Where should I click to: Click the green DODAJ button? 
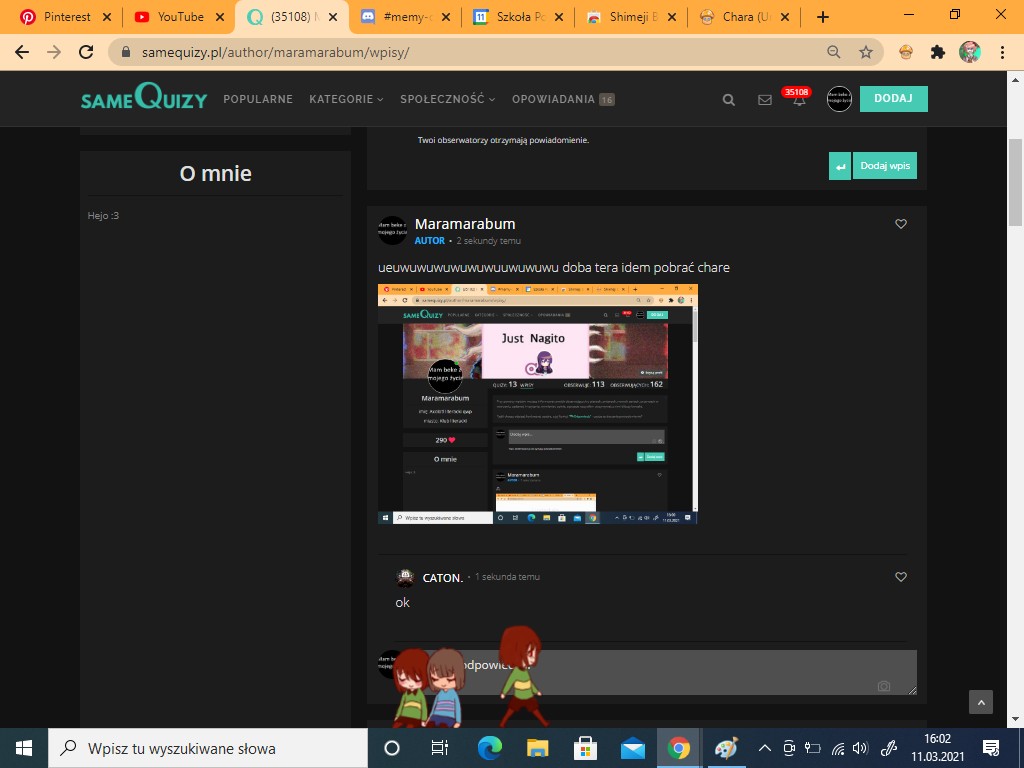[893, 98]
